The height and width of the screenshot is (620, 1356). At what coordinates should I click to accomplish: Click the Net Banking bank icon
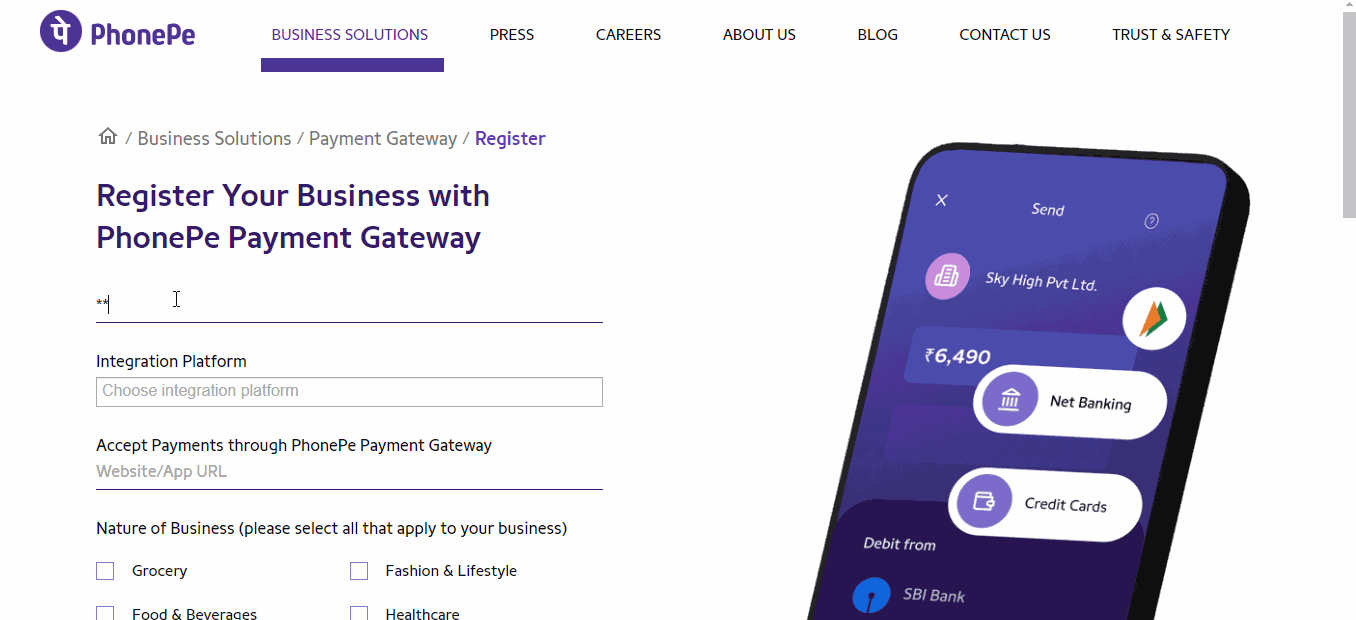1010,400
